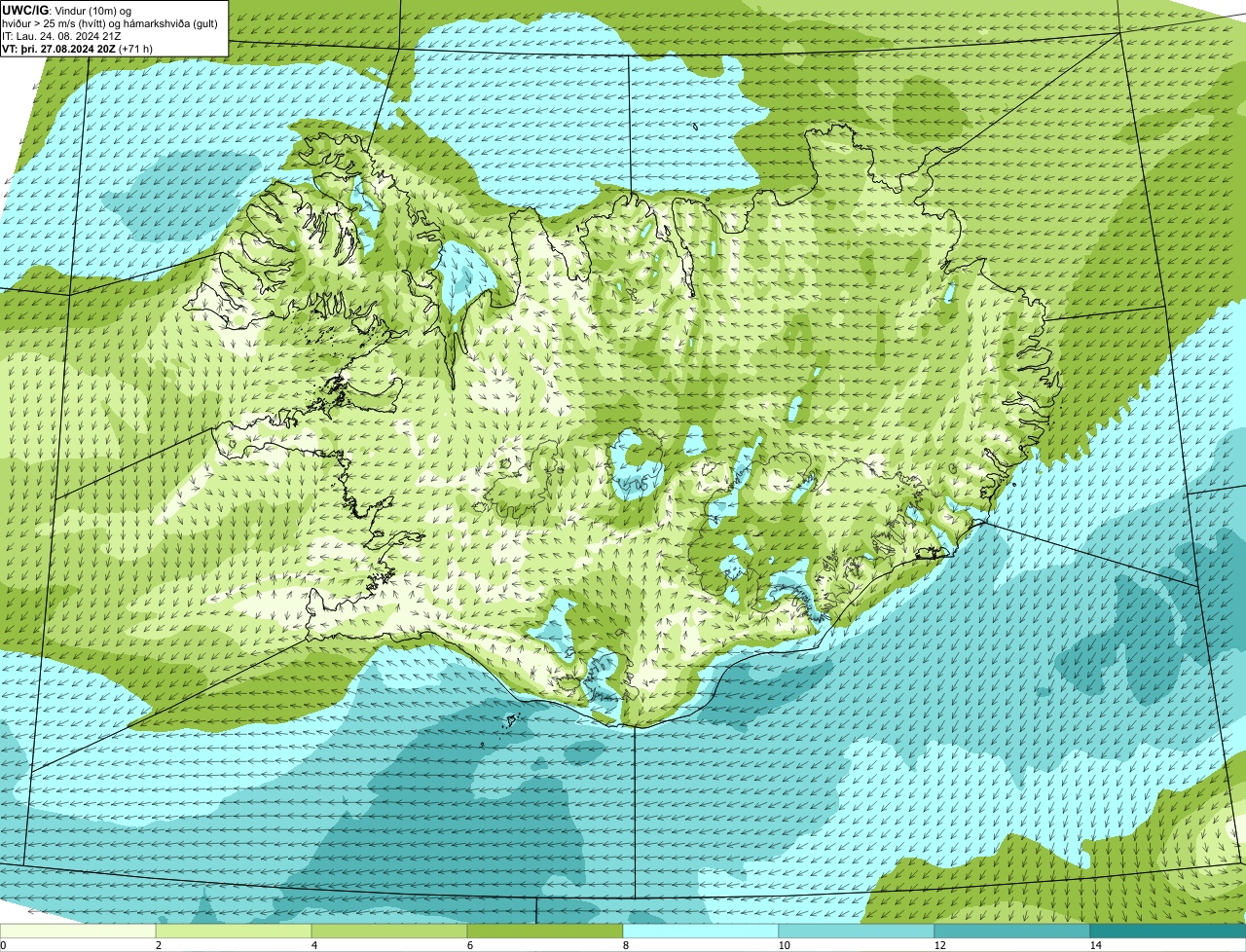Pick the 8–10 m/s light cyan swatch
The height and width of the screenshot is (952, 1246).
click(x=701, y=932)
